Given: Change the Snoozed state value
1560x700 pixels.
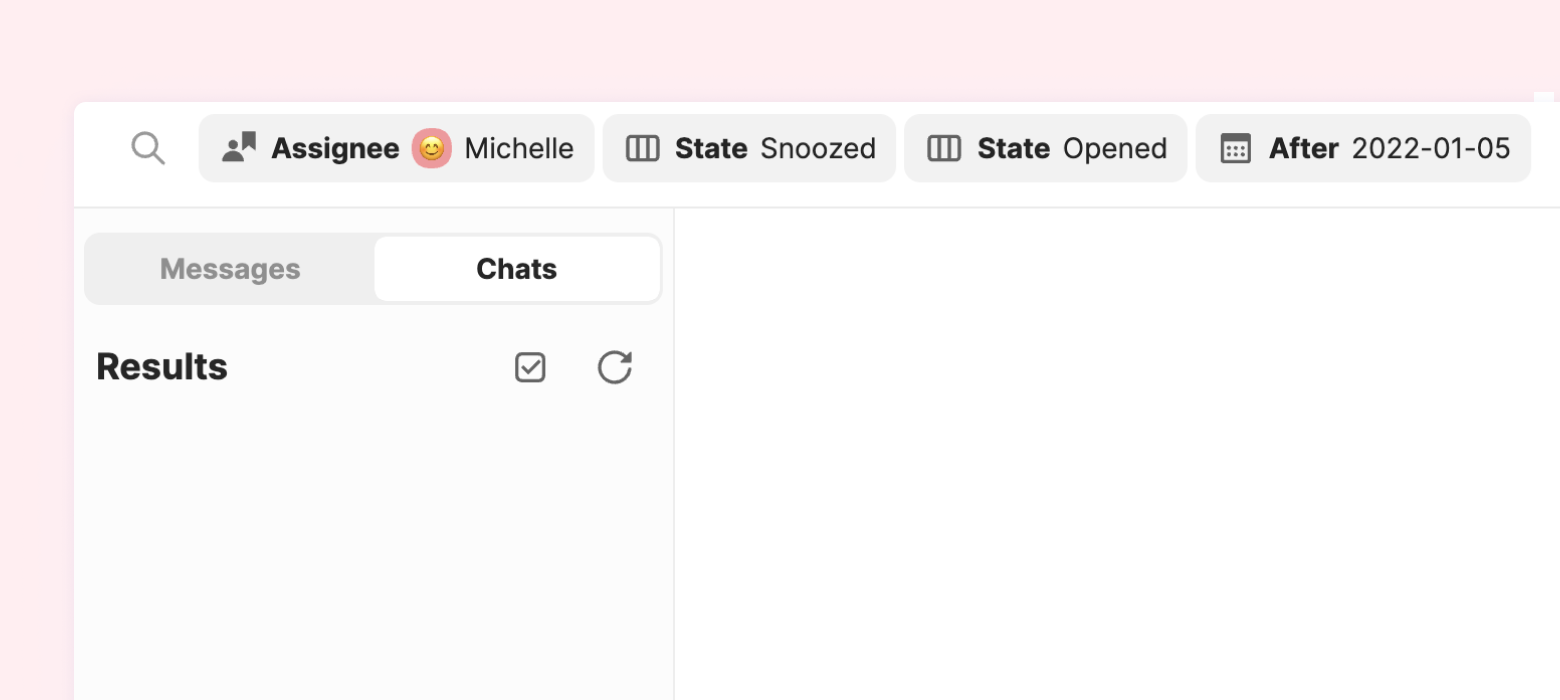Looking at the screenshot, I should [x=818, y=148].
